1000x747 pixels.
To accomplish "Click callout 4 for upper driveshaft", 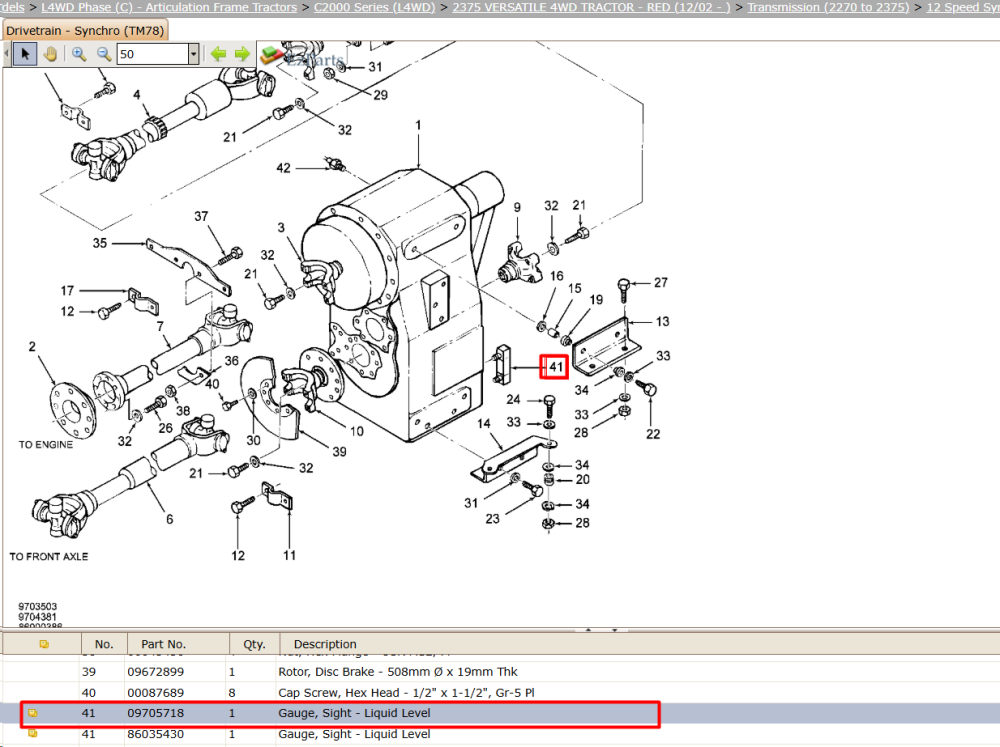I will [x=136, y=95].
